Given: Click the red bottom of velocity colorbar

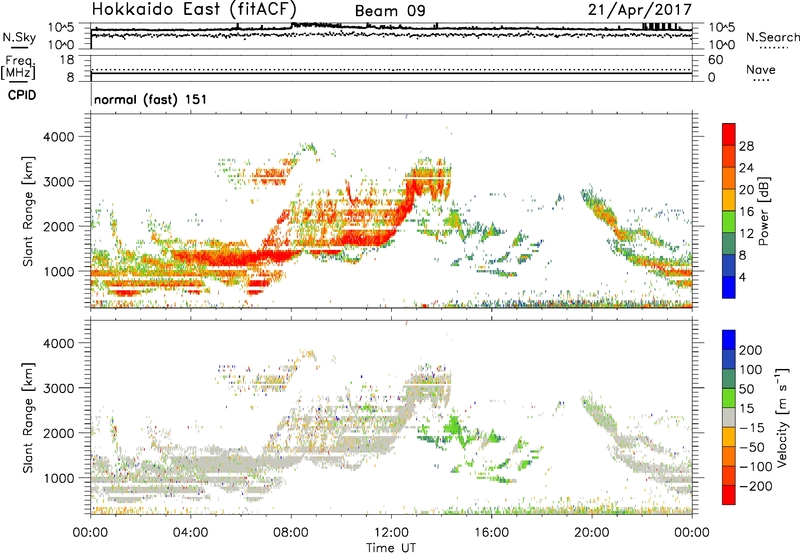Looking at the screenshot, I should [729, 495].
